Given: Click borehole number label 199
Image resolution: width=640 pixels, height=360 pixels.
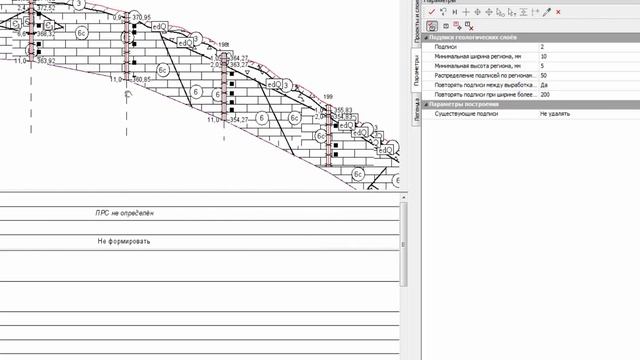Looking at the screenshot, I should 328,97.
